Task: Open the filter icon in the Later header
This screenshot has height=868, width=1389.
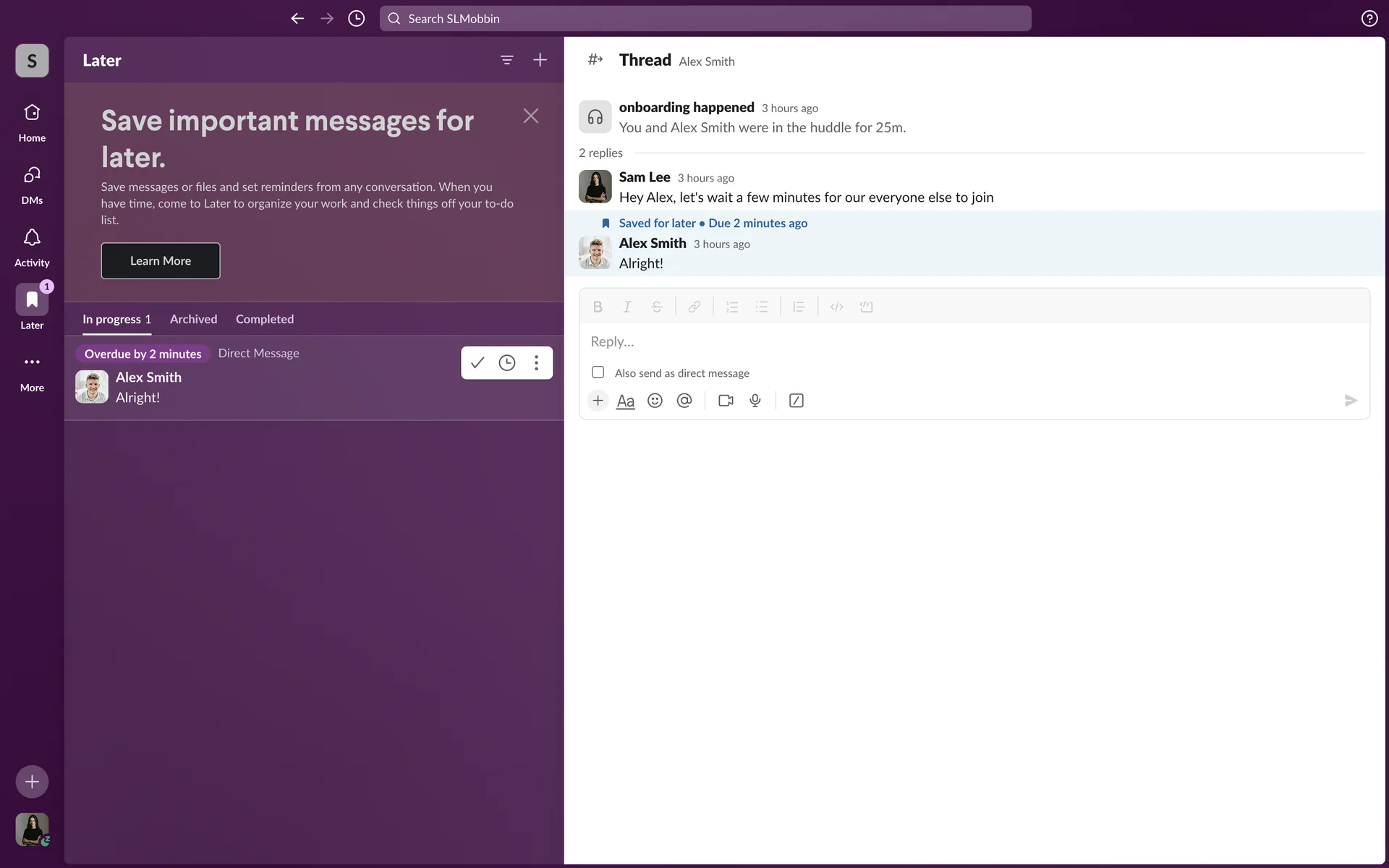Action: tap(506, 60)
